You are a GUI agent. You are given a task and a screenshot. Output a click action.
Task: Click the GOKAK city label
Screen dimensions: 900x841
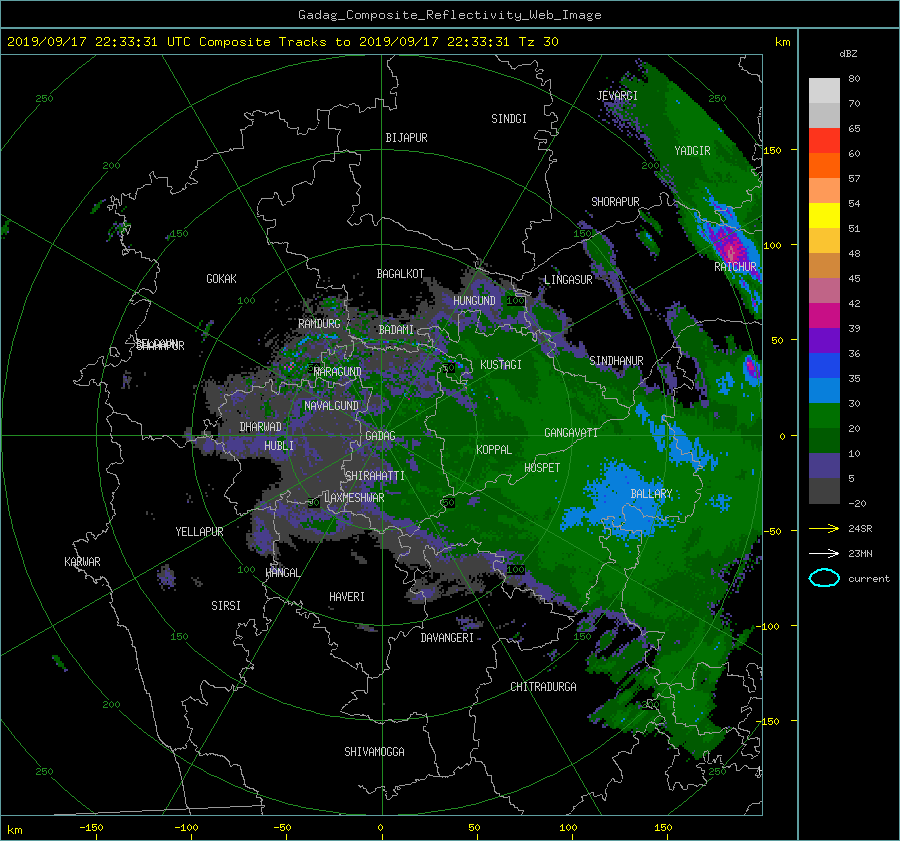(x=222, y=278)
